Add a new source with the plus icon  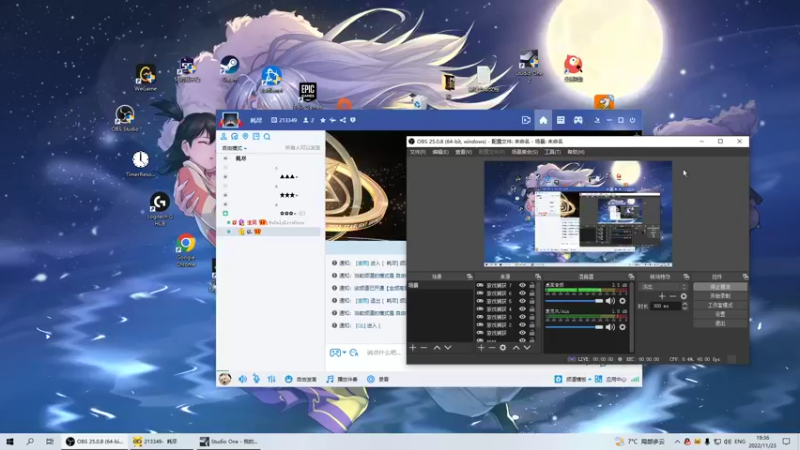481,347
